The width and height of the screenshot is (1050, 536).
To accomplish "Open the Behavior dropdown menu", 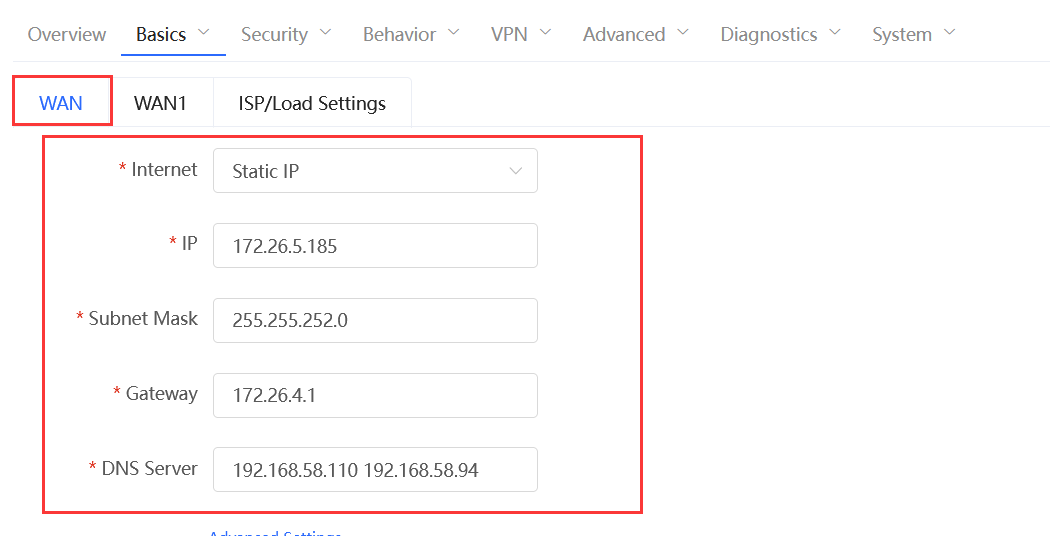I will pos(399,34).
